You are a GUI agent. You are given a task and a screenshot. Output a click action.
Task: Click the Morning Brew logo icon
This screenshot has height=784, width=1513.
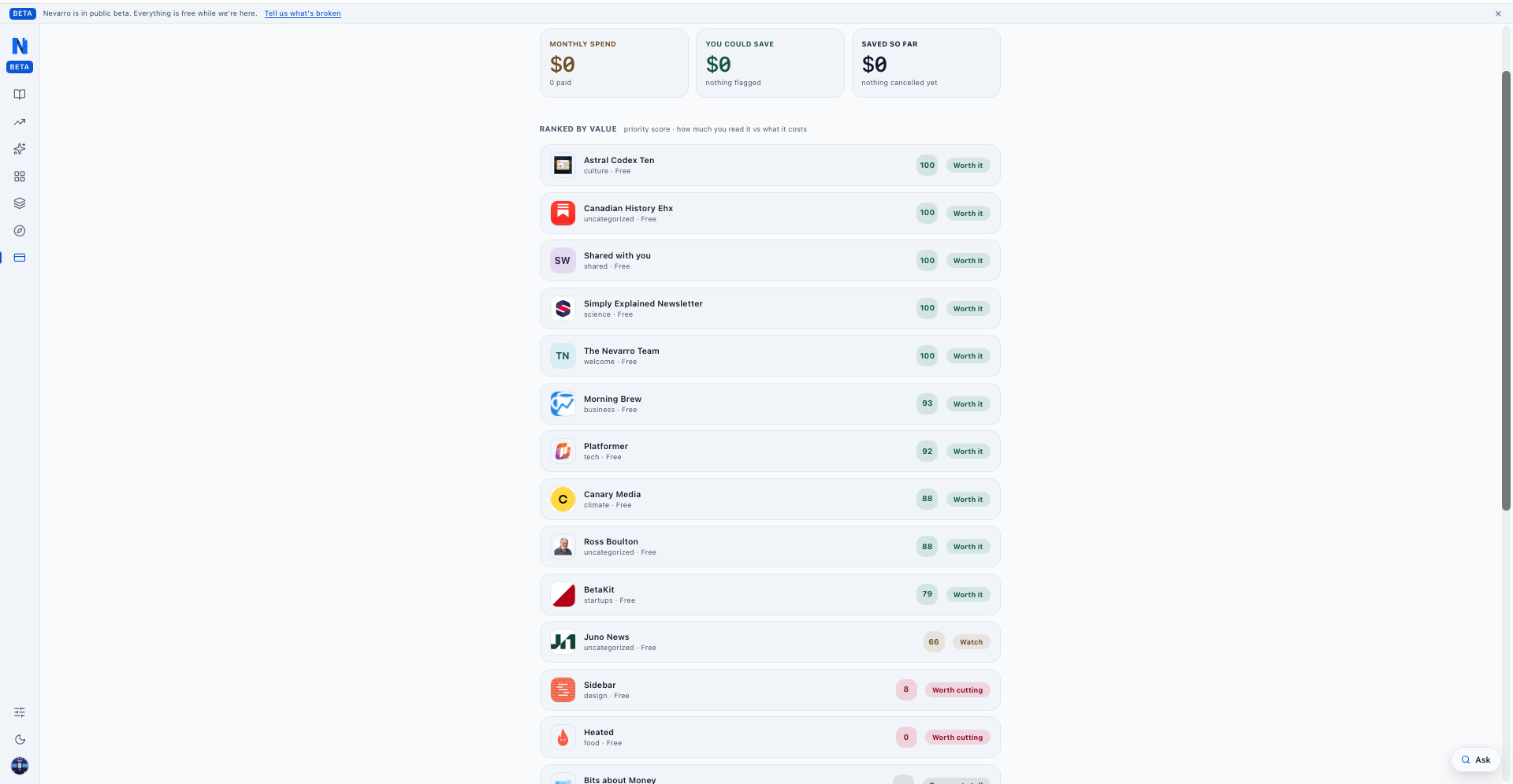(x=563, y=403)
